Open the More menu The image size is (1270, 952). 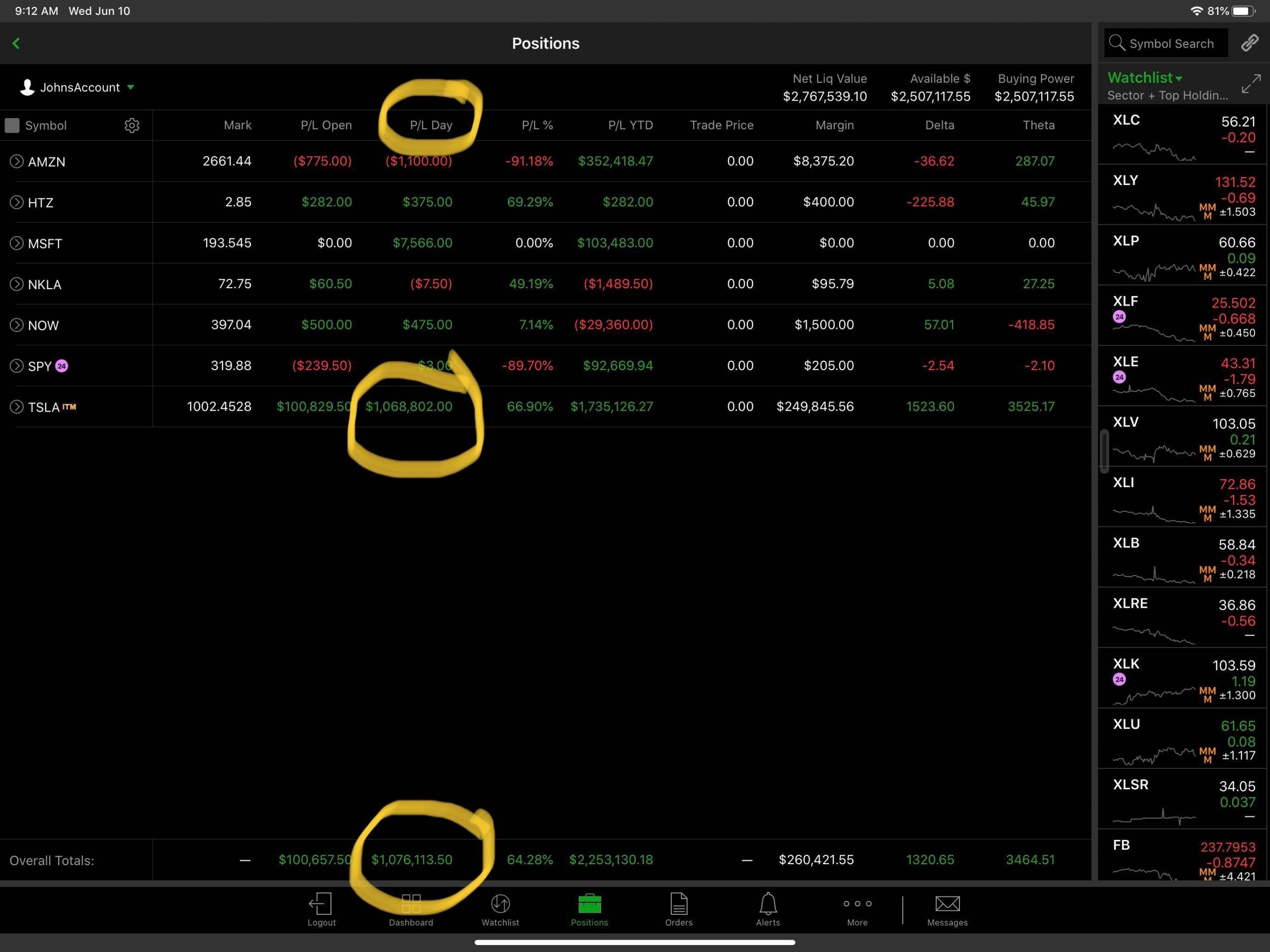pyautogui.click(x=857, y=909)
